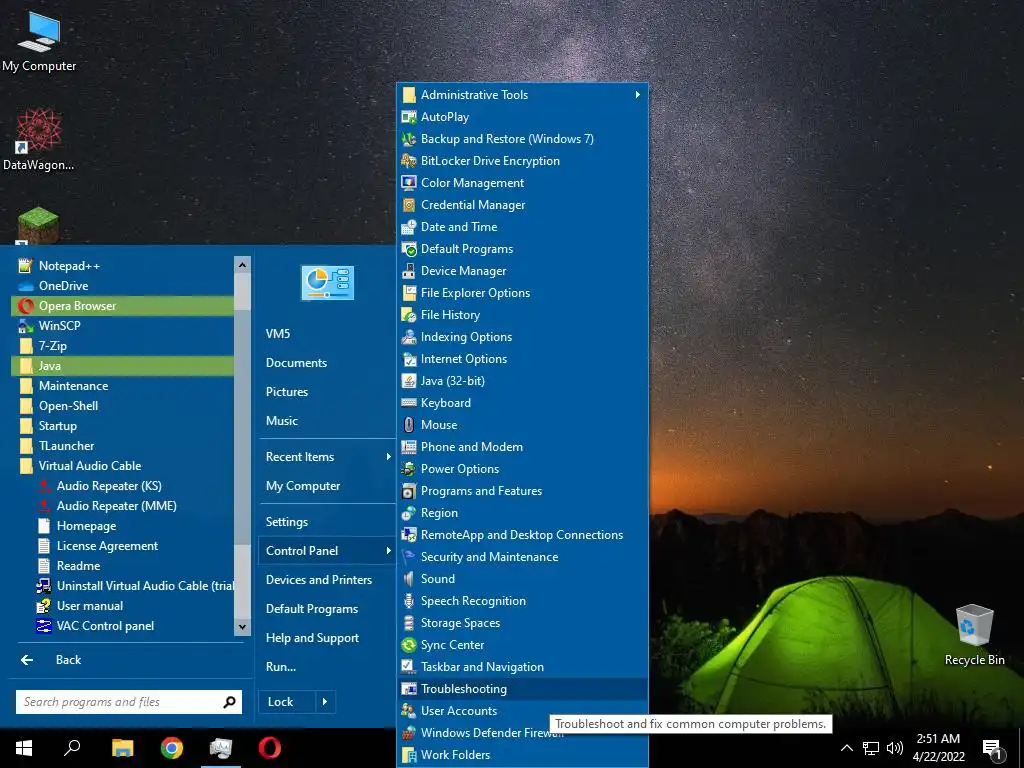Click the taskbar search magnifier button
This screenshot has height=768, width=1024.
(72, 748)
